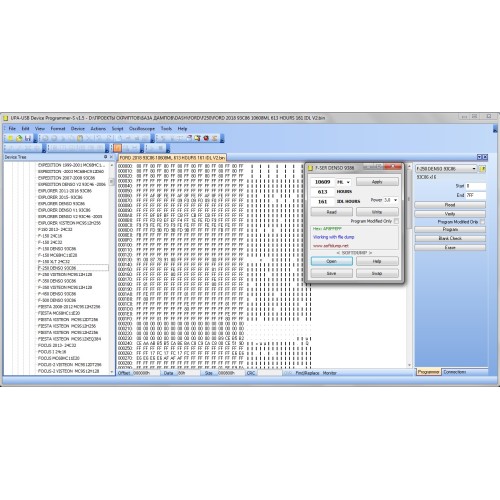This screenshot has width=500, height=500.
Task: Click the Apply button in the dialog
Action: (x=377, y=182)
